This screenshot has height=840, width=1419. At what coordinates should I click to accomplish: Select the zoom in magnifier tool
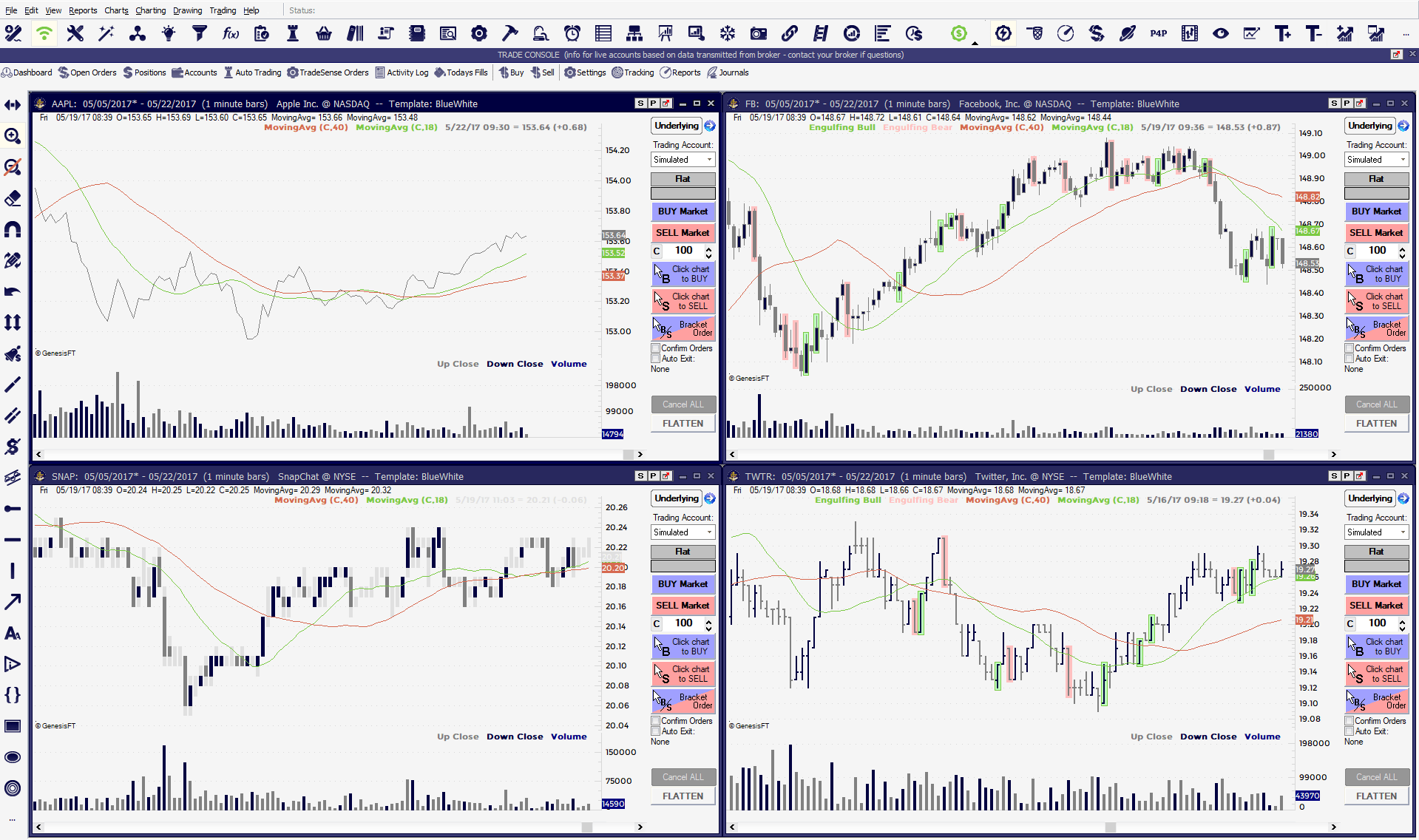pyautogui.click(x=13, y=136)
